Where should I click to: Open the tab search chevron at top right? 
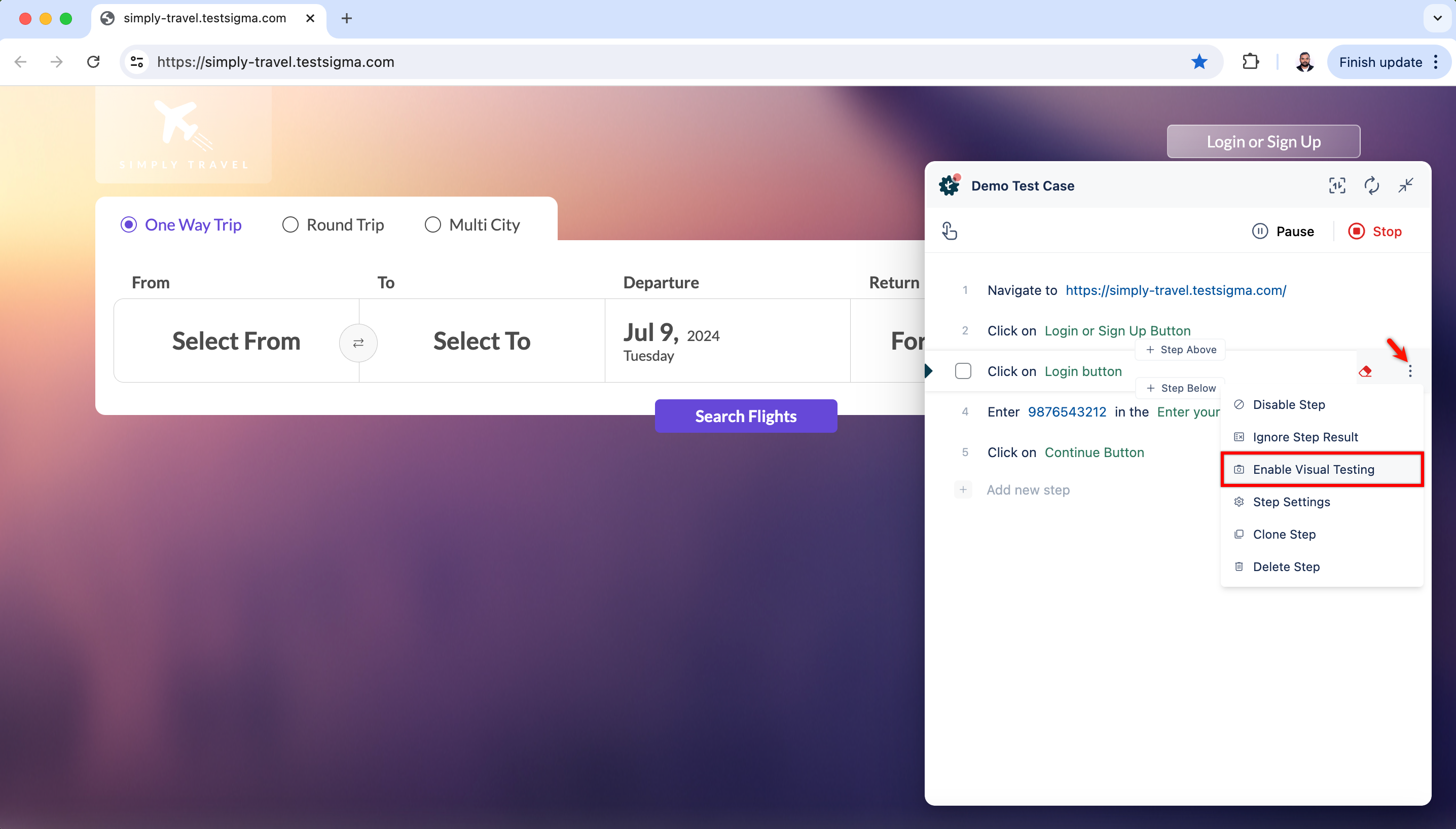point(1438,18)
